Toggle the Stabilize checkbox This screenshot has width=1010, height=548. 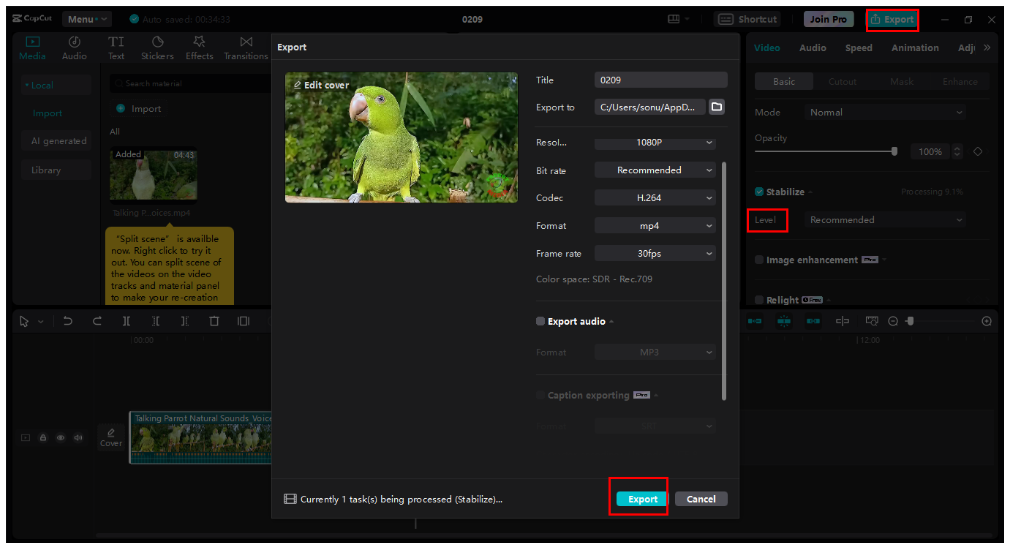click(x=759, y=191)
